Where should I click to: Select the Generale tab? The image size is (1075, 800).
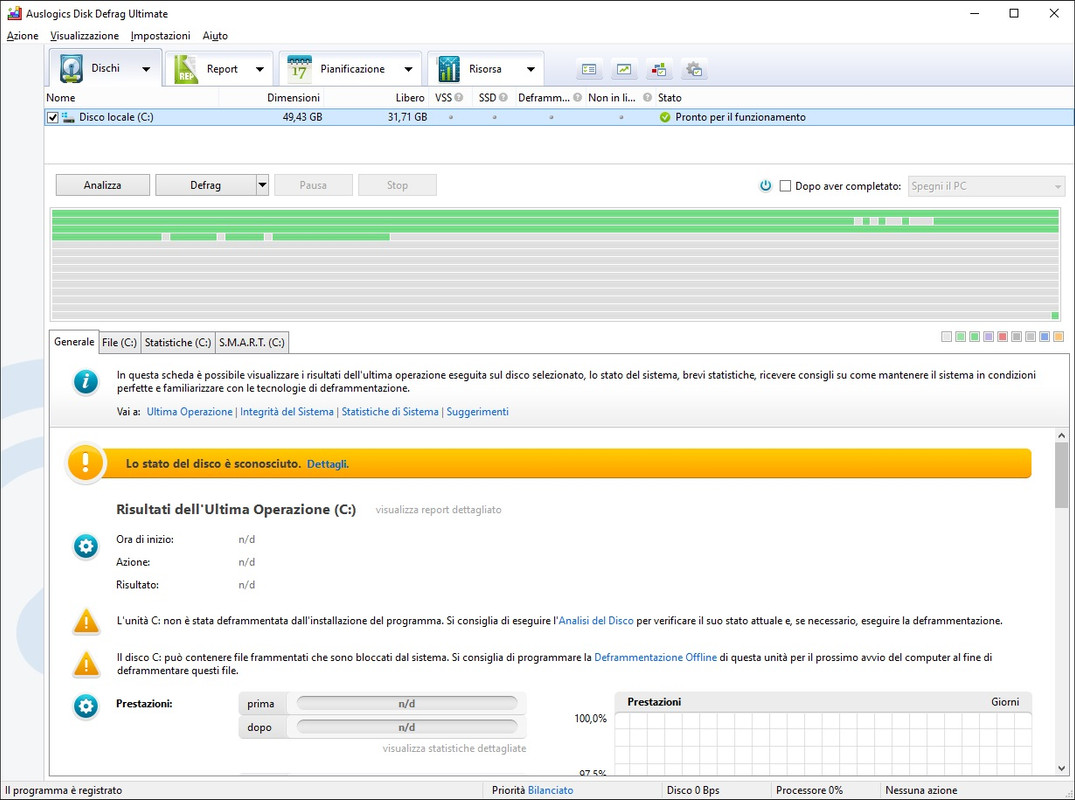click(x=74, y=341)
